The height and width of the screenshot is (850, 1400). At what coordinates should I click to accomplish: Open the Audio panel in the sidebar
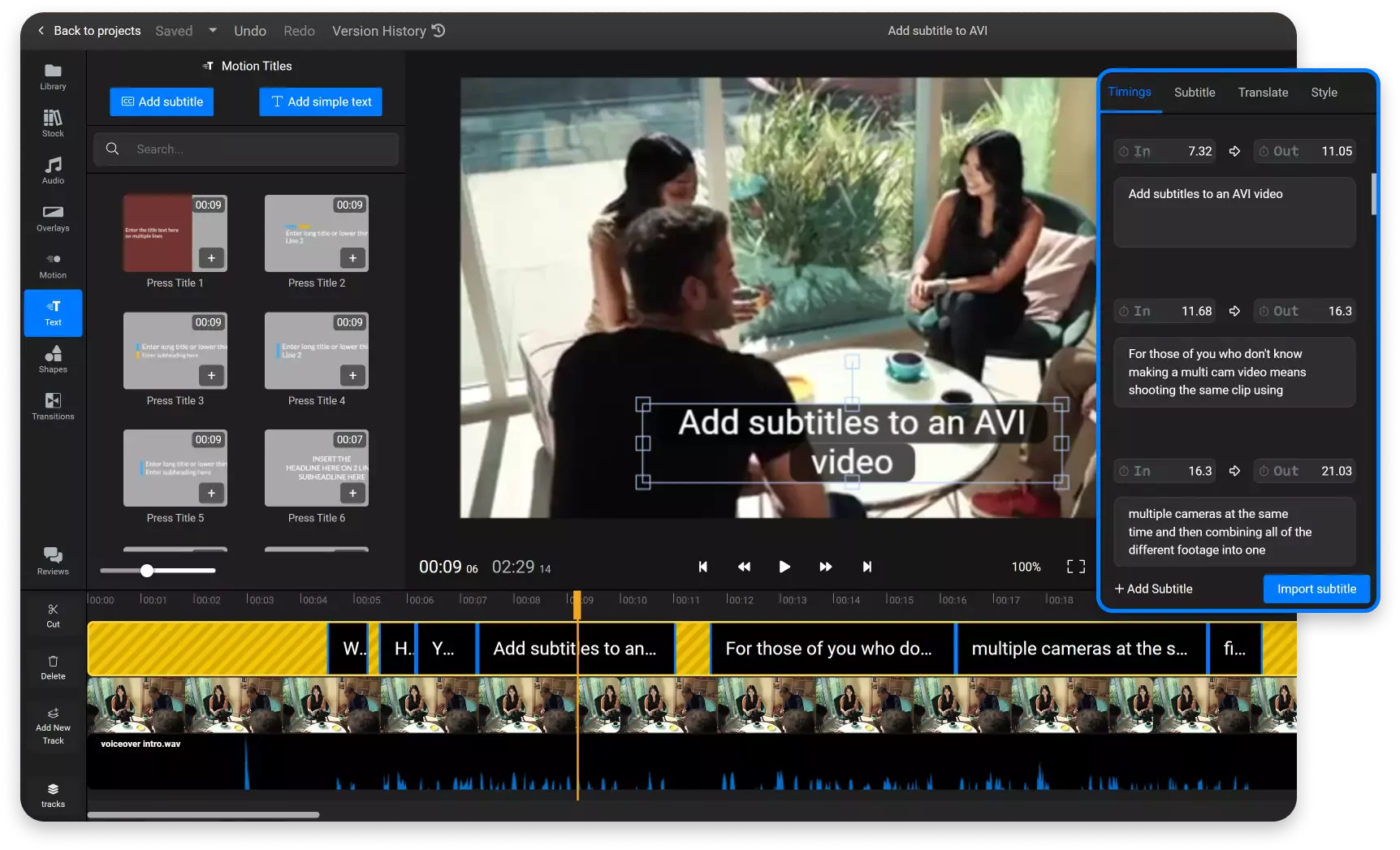point(52,170)
